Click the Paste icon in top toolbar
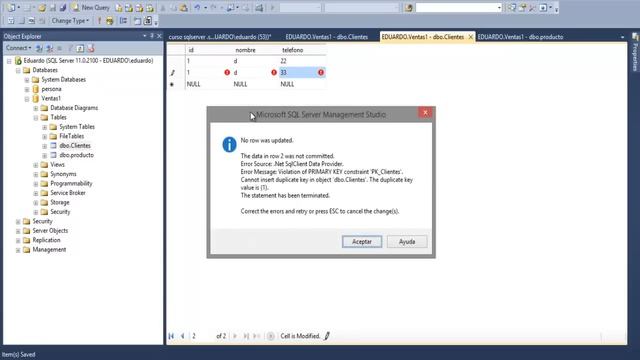Viewport: 640px width, 360px height. (184, 8)
